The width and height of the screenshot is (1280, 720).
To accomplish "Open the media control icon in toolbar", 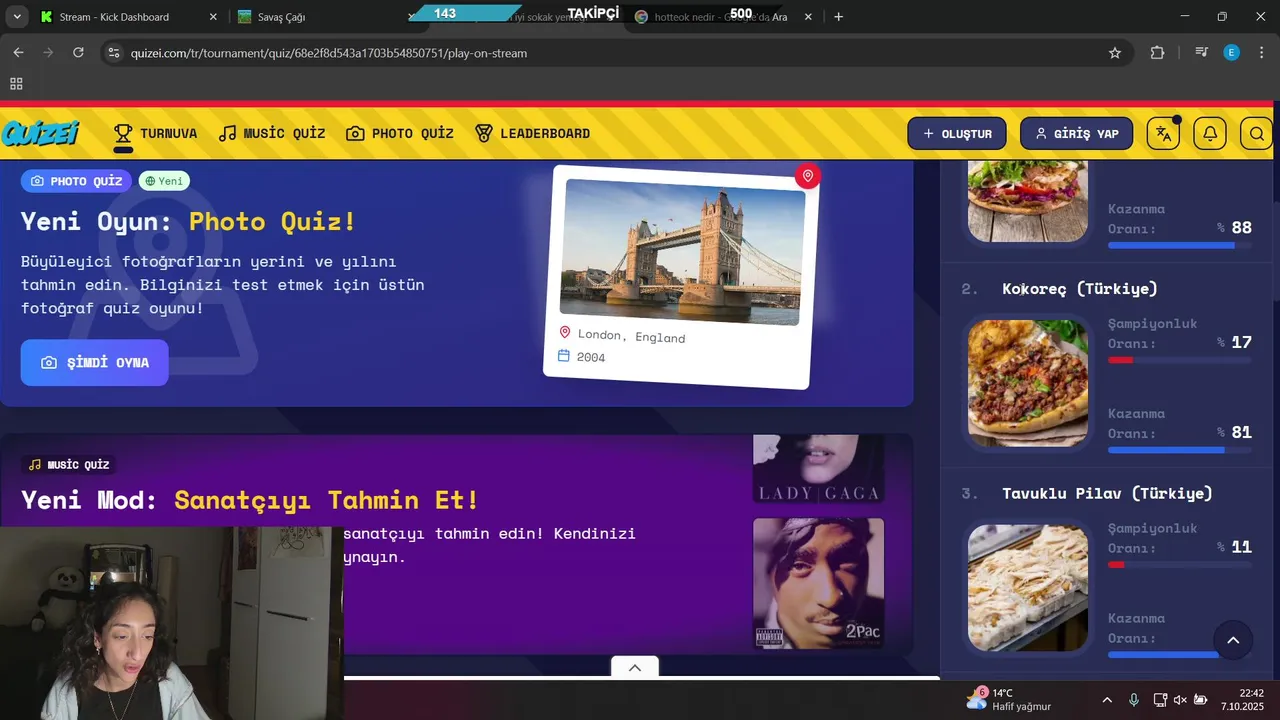I will [x=1201, y=53].
